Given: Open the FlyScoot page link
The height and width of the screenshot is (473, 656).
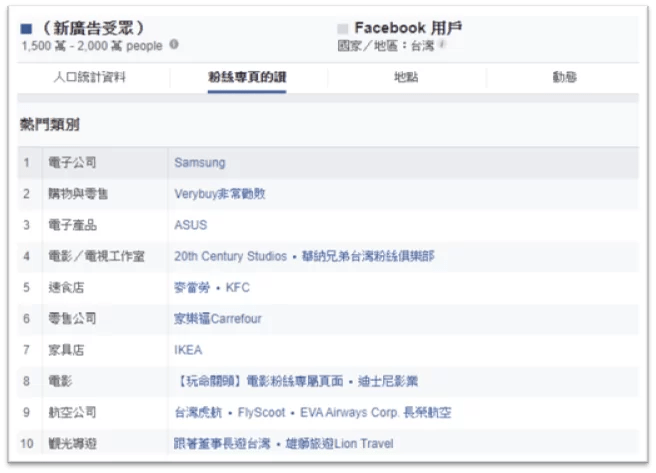Looking at the screenshot, I should [261, 412].
